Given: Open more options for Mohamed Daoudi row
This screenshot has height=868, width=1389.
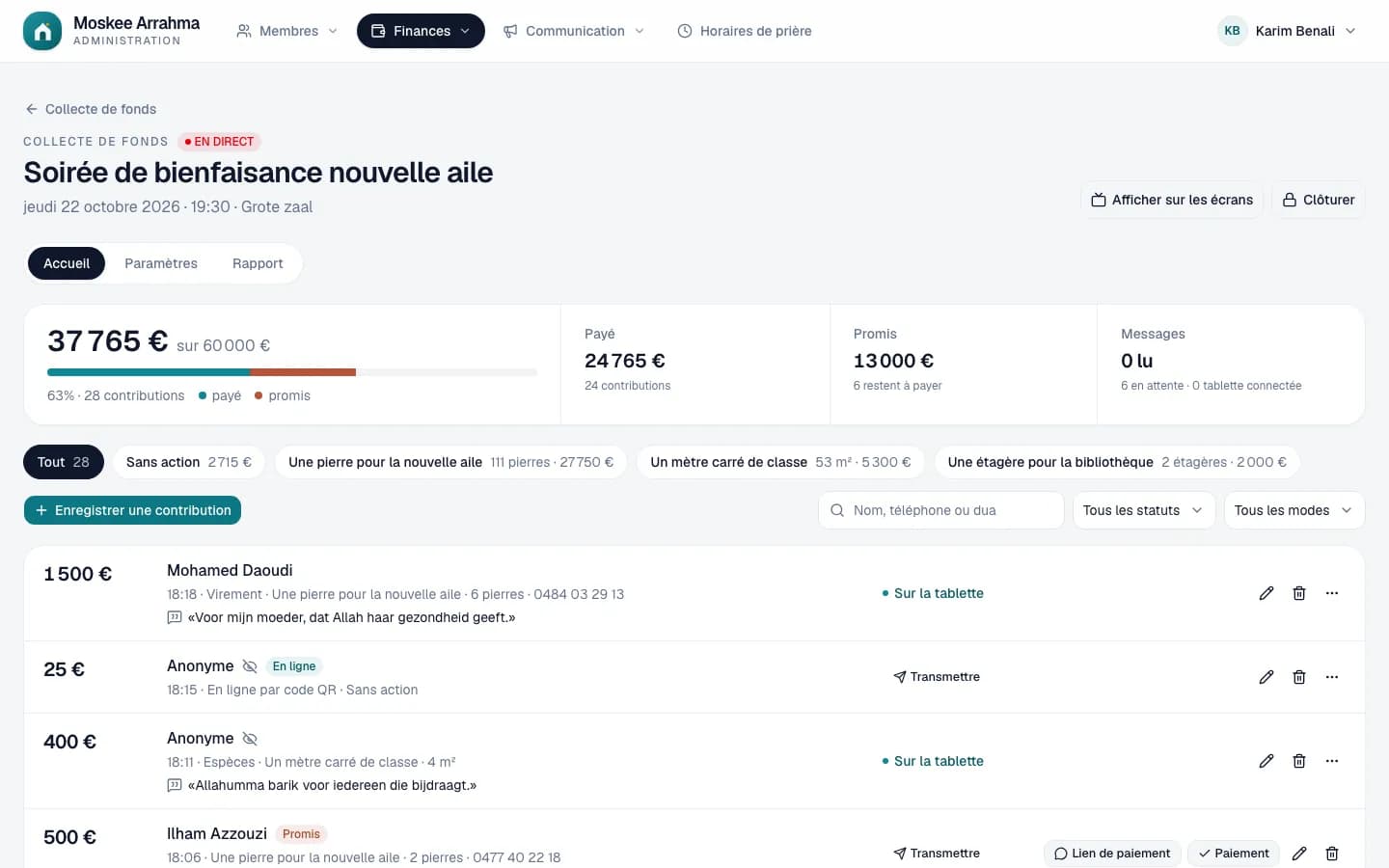Looking at the screenshot, I should click(1332, 593).
